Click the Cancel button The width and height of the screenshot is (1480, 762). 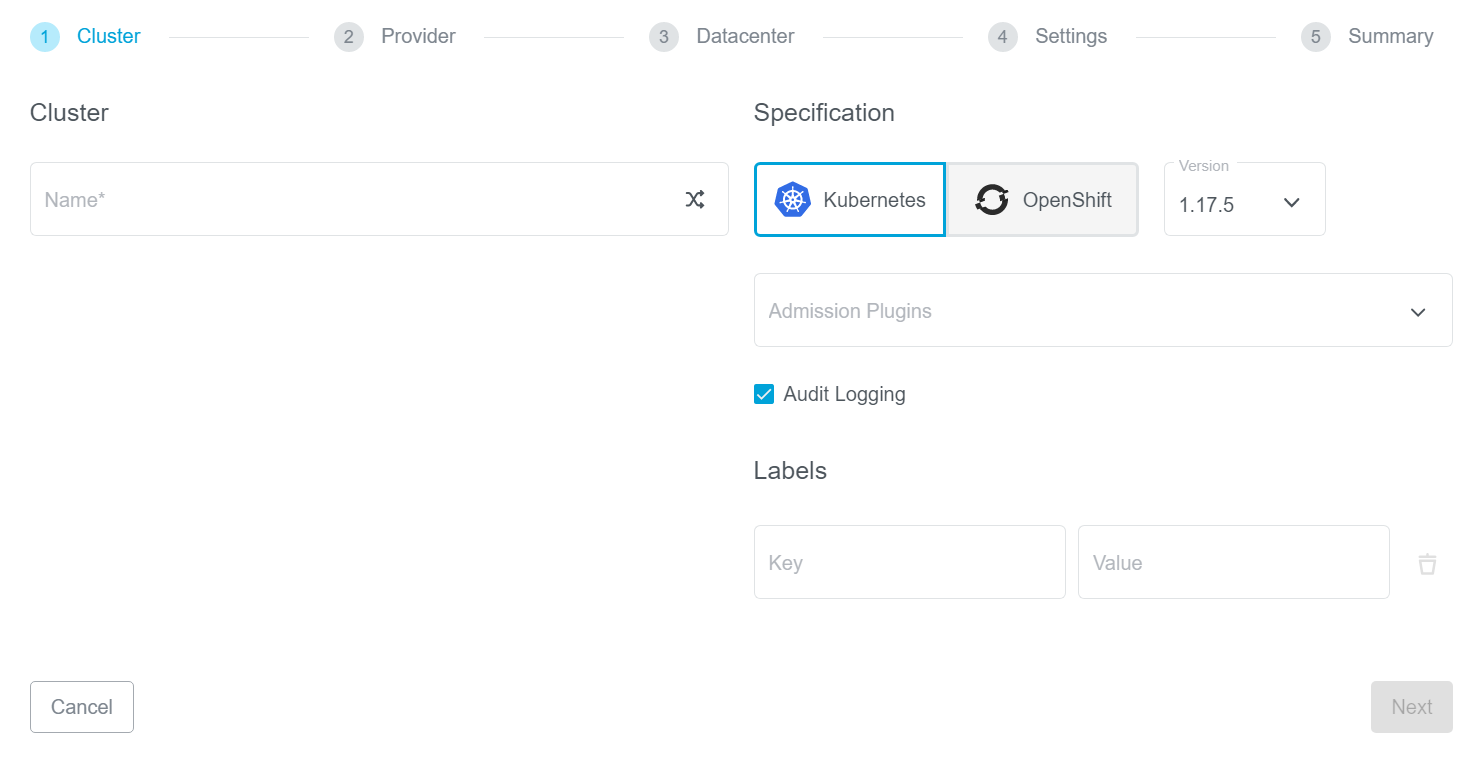pyautogui.click(x=81, y=707)
